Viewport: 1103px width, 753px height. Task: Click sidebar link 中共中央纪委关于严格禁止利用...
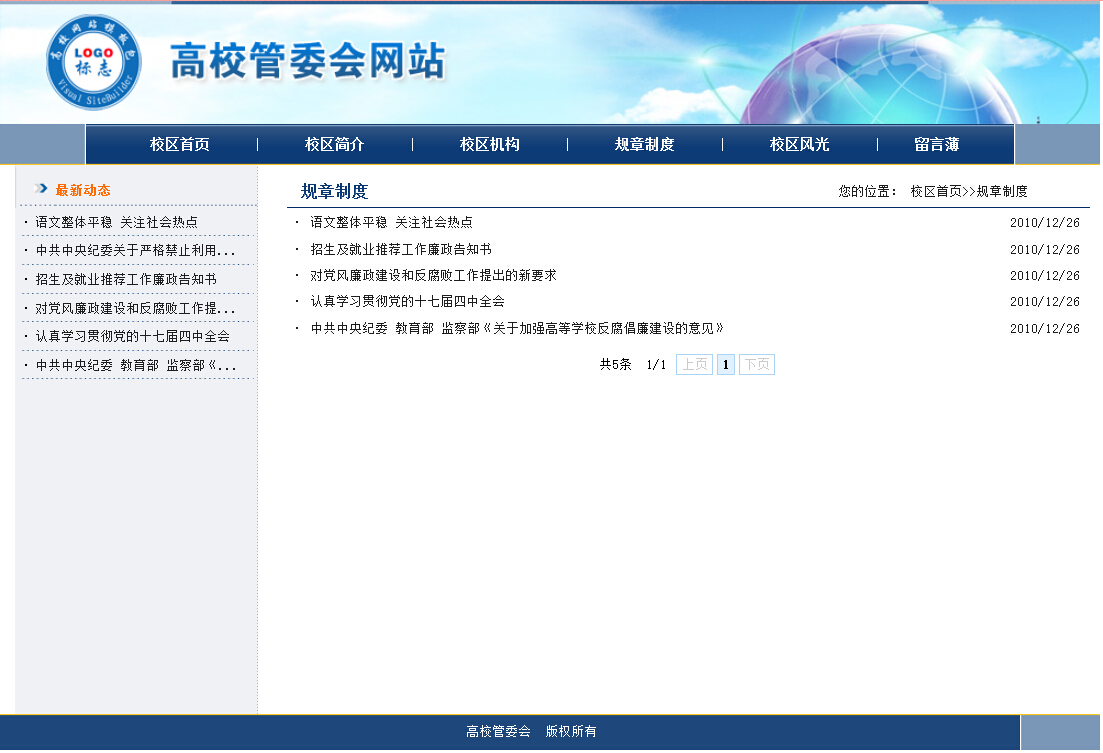coord(135,251)
